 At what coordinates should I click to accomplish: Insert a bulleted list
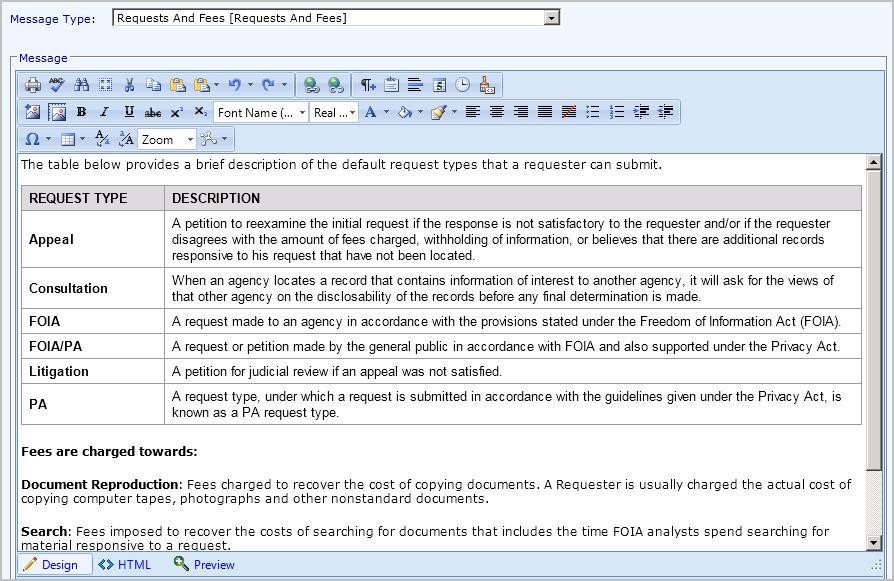coord(593,112)
